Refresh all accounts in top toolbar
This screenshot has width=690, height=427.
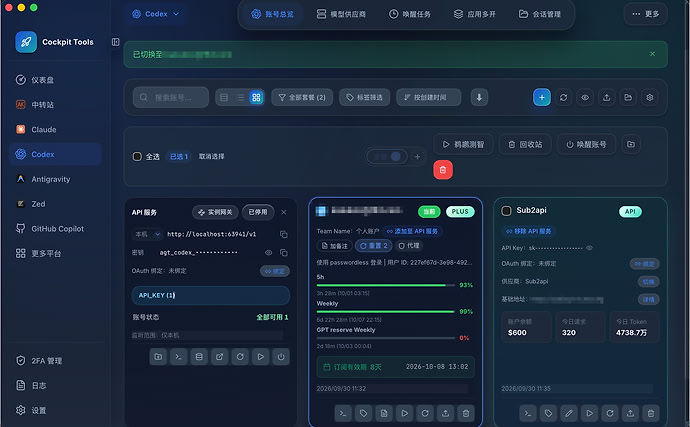coord(563,97)
